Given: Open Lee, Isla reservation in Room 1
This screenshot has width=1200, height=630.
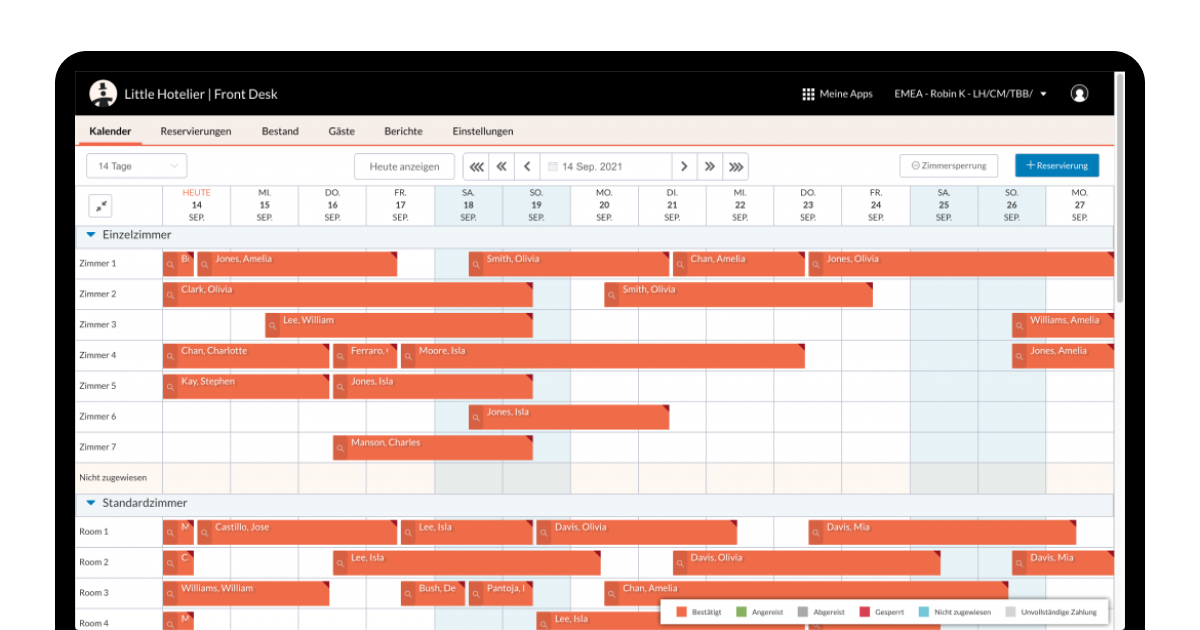Looking at the screenshot, I should point(467,533).
